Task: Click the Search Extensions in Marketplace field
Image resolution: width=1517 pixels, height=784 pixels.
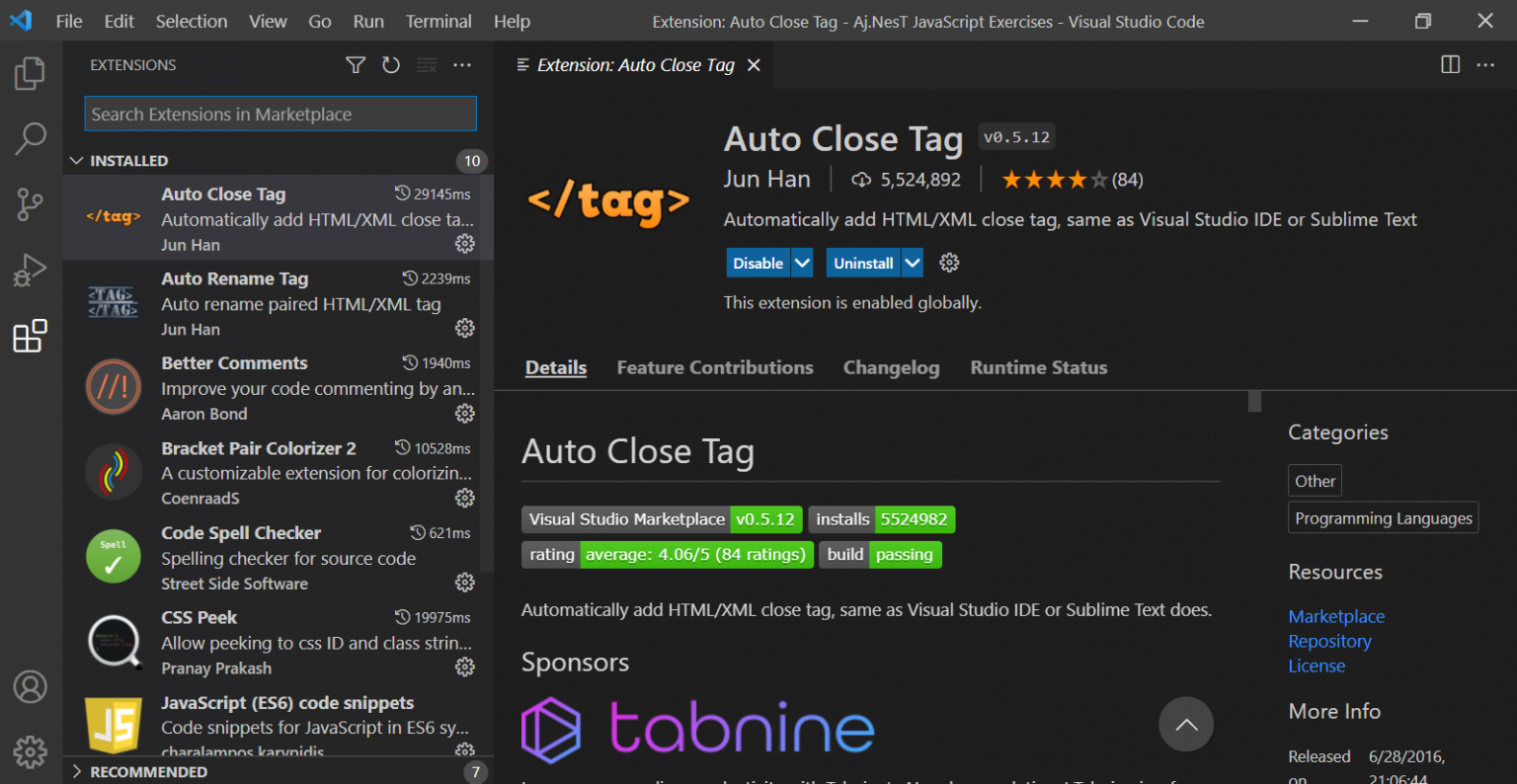Action: tap(280, 115)
